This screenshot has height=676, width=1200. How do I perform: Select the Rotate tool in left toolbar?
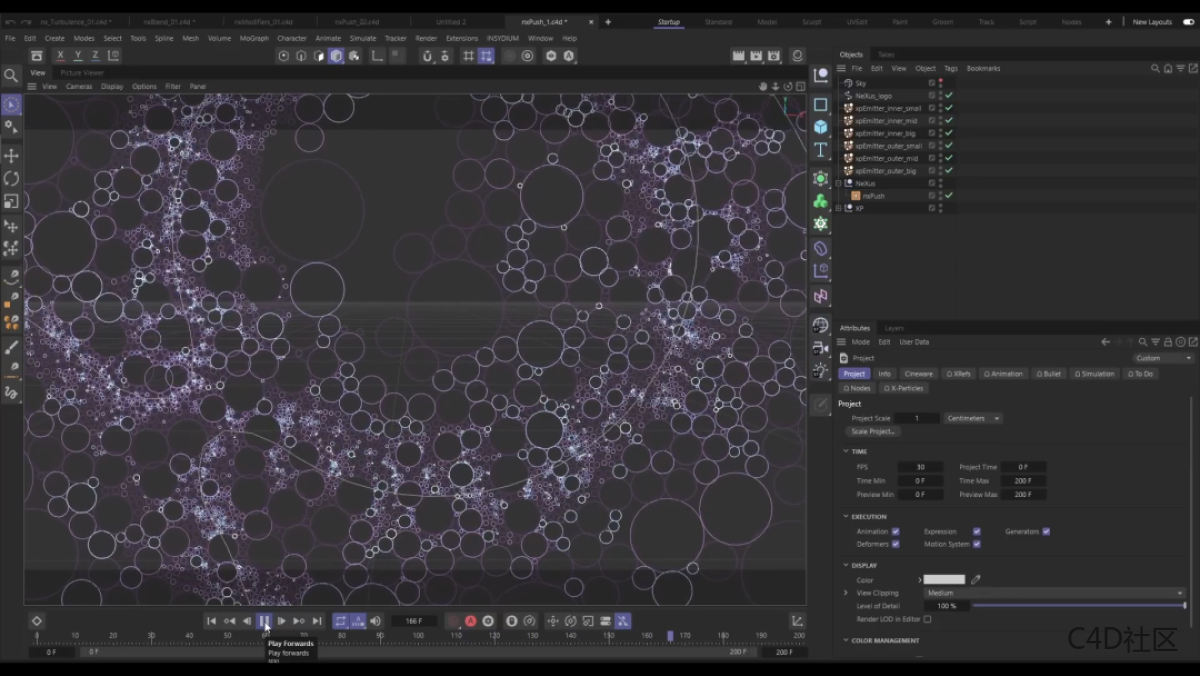[12, 178]
